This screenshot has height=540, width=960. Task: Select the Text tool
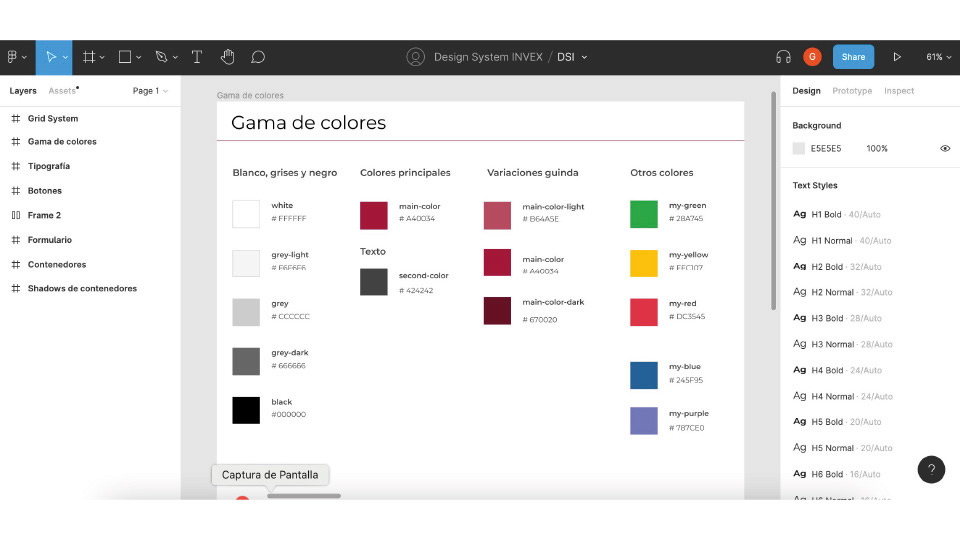(197, 57)
